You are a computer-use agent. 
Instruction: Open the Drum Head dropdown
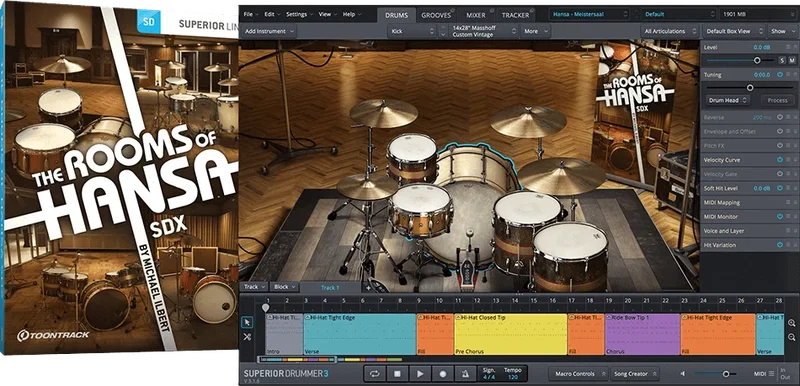click(x=727, y=100)
